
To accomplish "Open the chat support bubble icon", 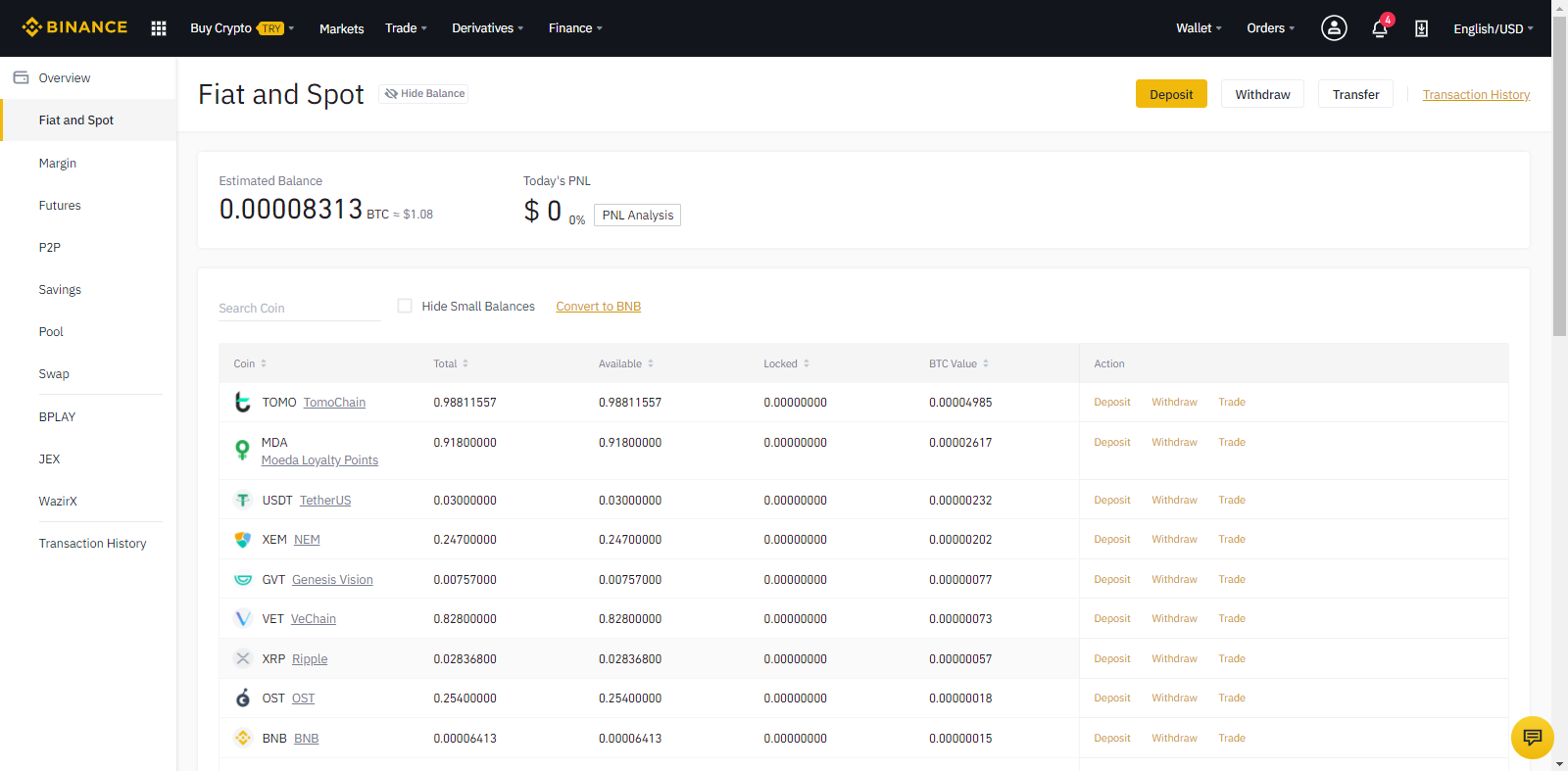I will [1533, 738].
